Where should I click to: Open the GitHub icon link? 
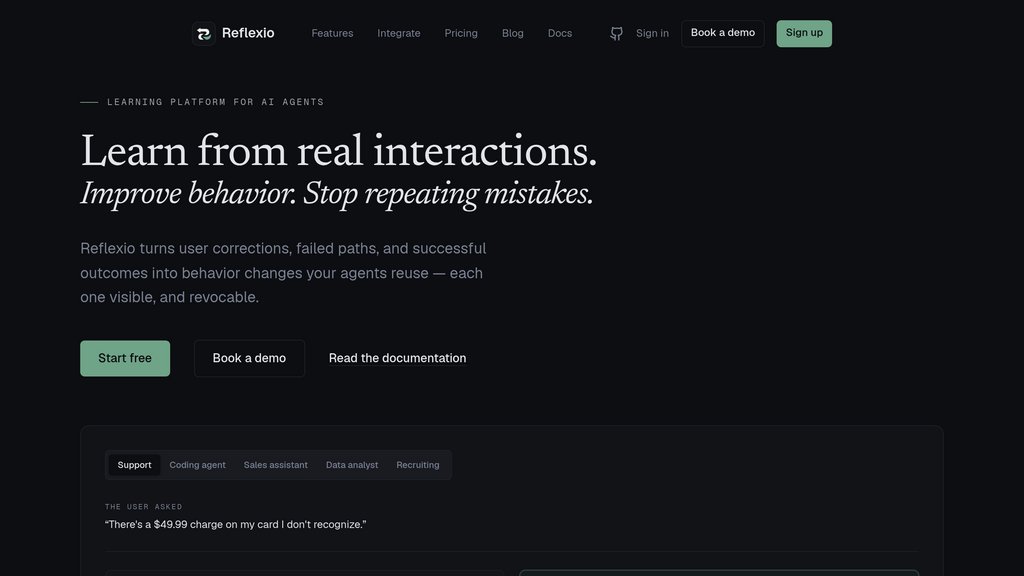click(616, 33)
